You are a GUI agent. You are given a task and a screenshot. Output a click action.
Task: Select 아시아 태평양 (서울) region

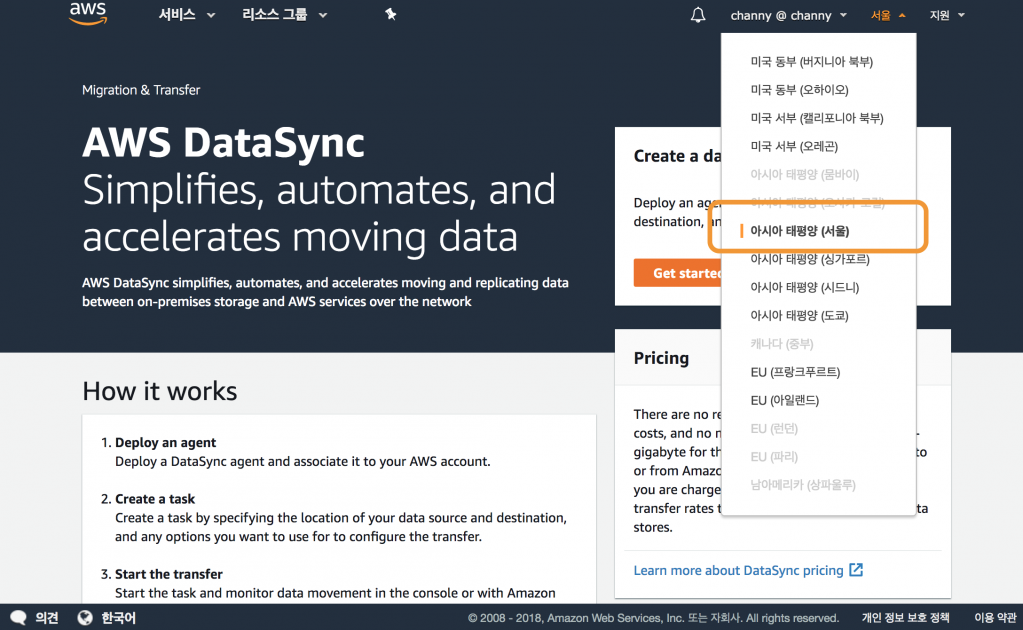coord(800,231)
